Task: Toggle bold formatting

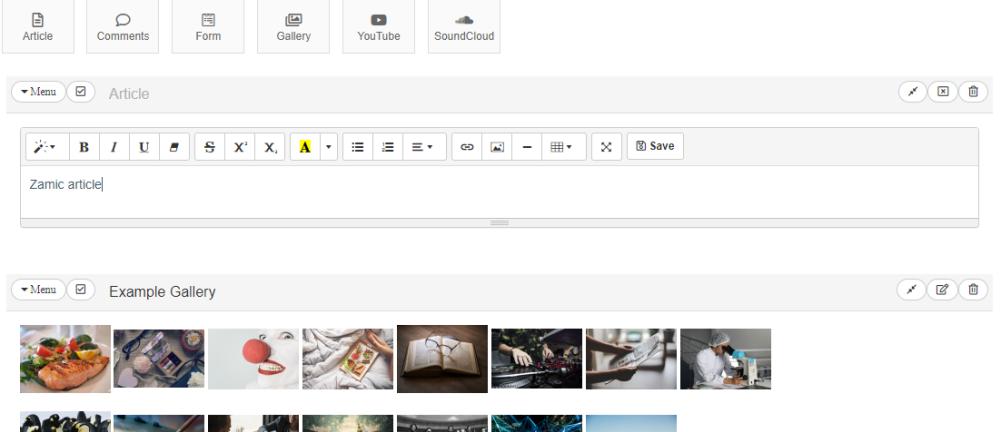Action: tap(84, 147)
